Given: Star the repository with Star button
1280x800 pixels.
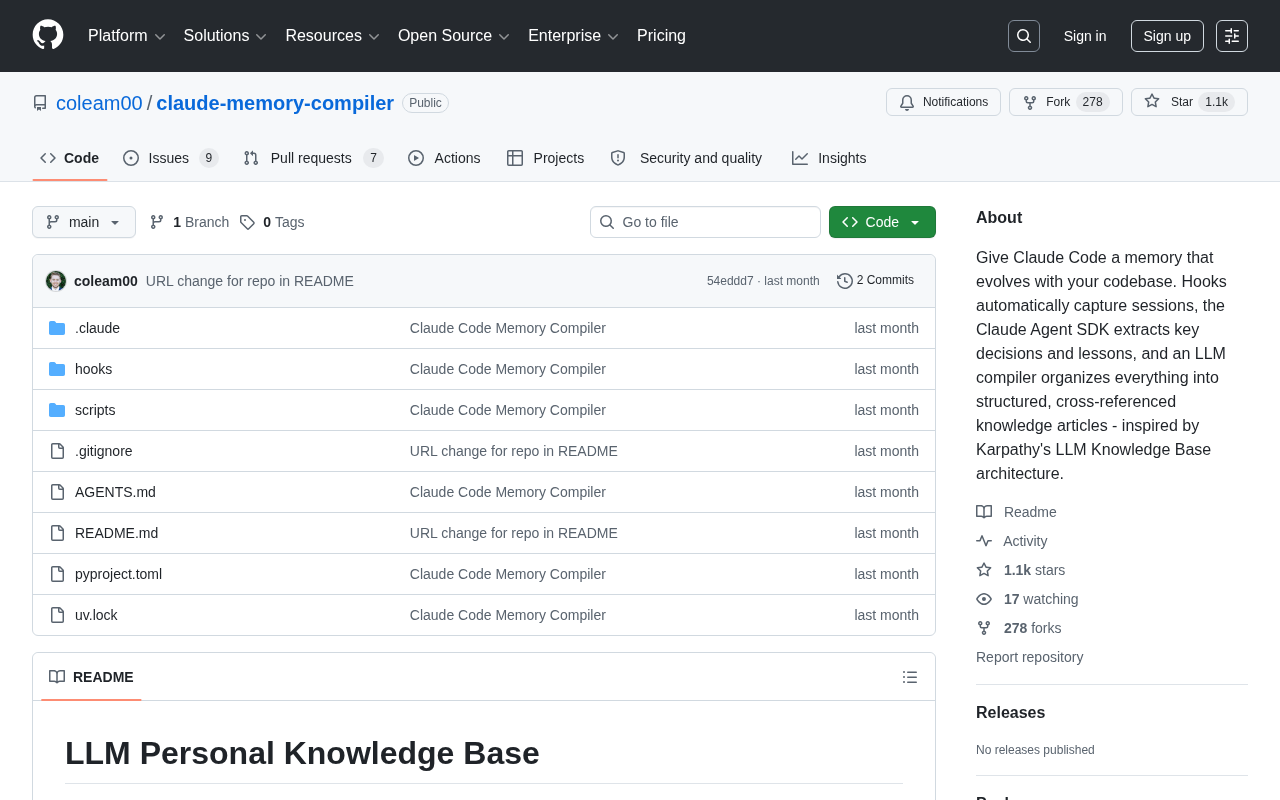Looking at the screenshot, I should tap(1189, 102).
